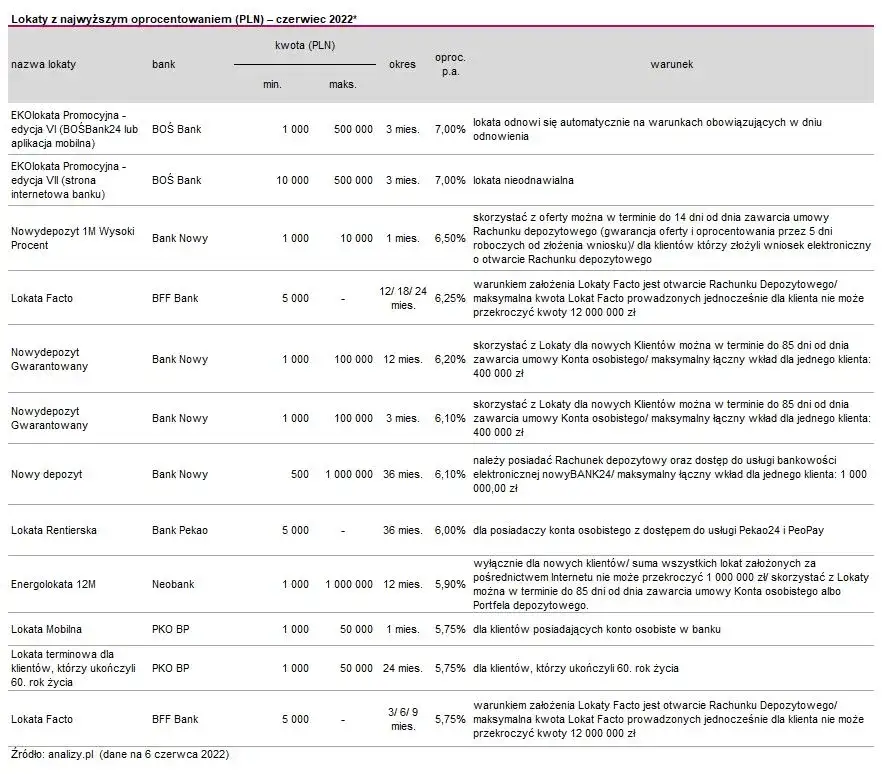882x774 pixels.
Task: Select the "Neobank" bank cell
Action: pyautogui.click(x=173, y=584)
